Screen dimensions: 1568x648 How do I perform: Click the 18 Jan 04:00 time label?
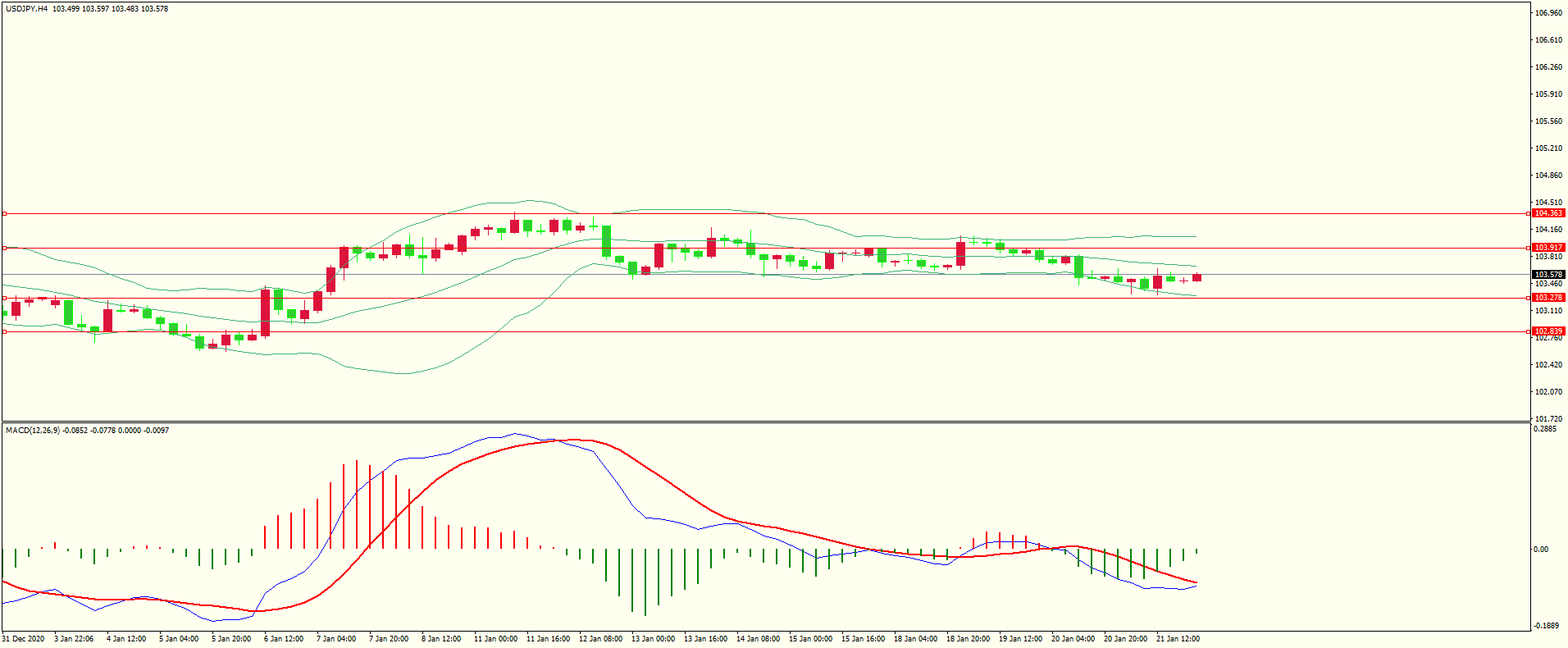(915, 639)
